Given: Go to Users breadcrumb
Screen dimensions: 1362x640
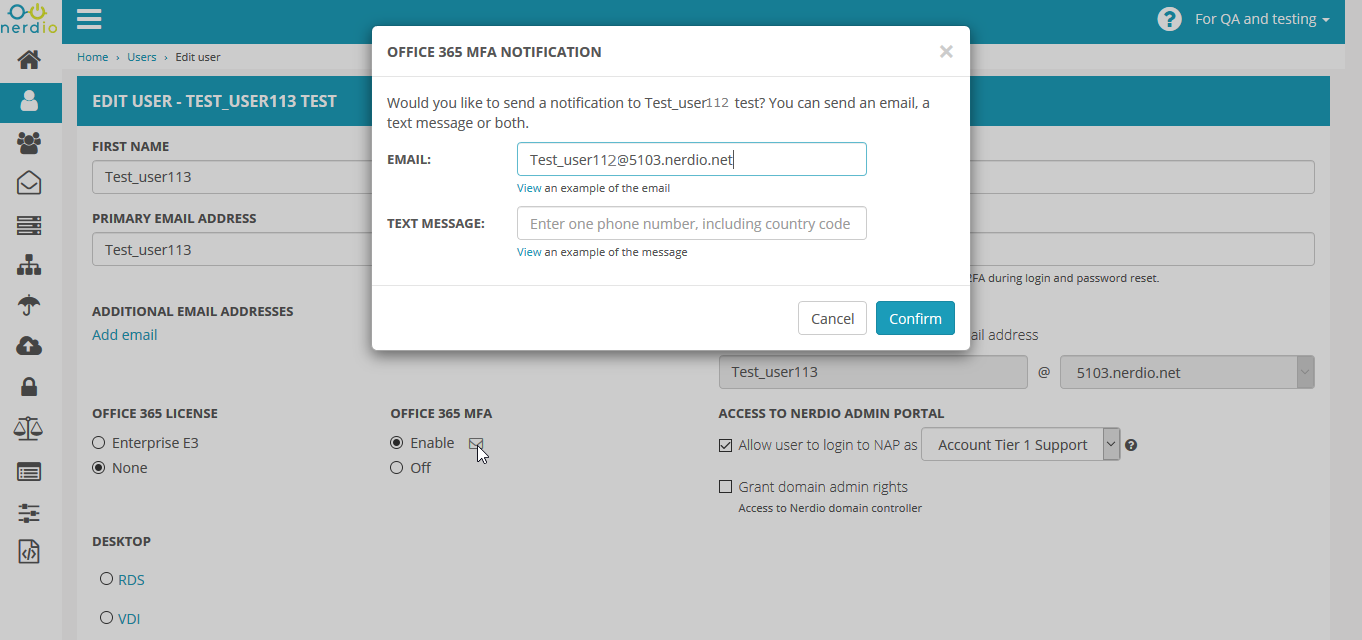Looking at the screenshot, I should tap(142, 57).
